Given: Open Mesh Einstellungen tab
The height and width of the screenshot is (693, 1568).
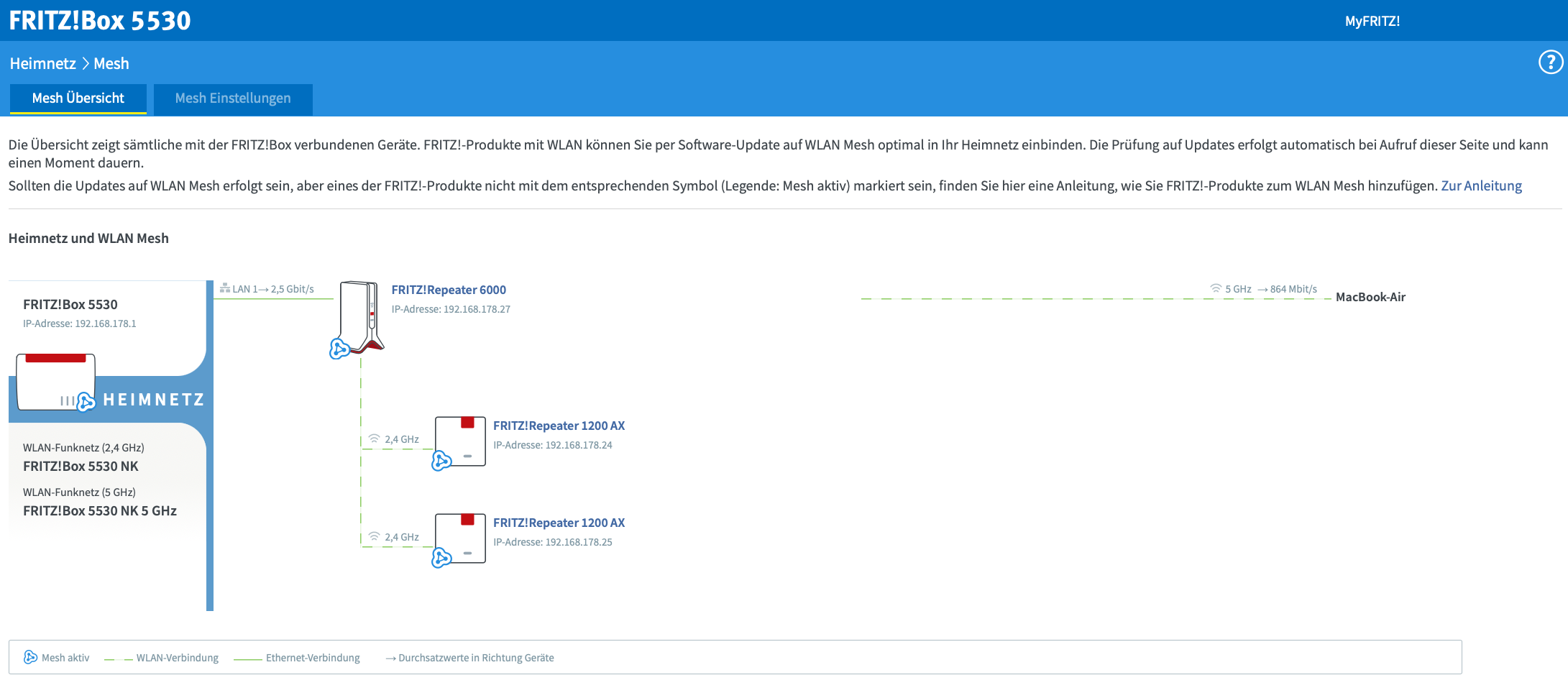Looking at the screenshot, I should 233,98.
